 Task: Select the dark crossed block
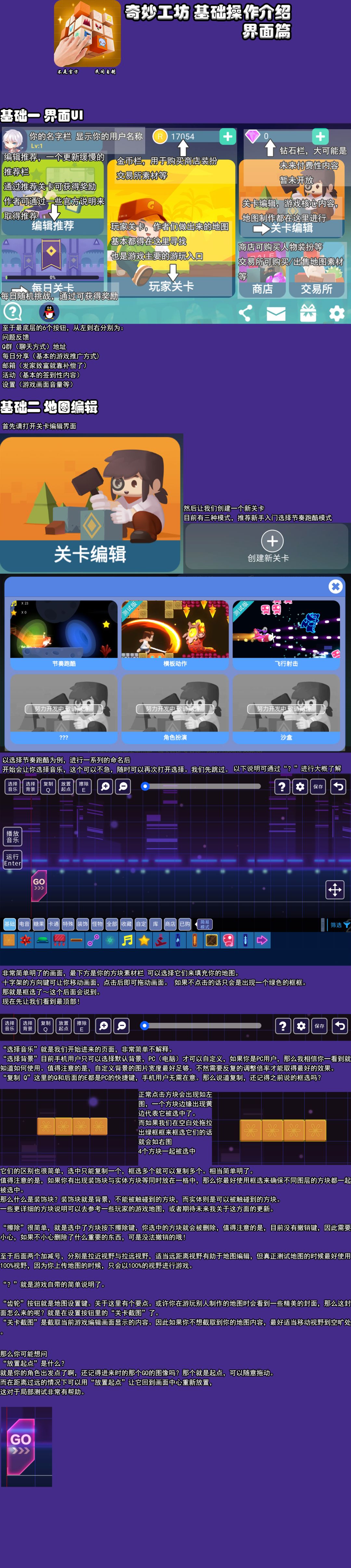[211, 940]
